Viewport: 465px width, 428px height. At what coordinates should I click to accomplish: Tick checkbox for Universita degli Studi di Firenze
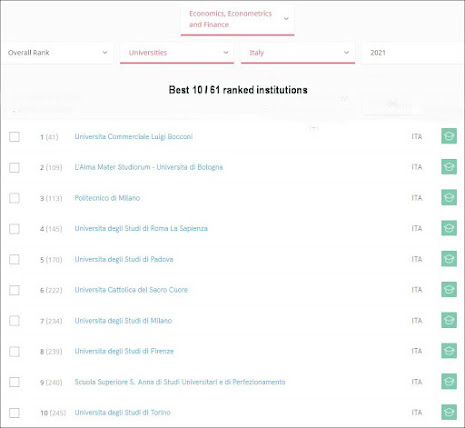click(14, 351)
